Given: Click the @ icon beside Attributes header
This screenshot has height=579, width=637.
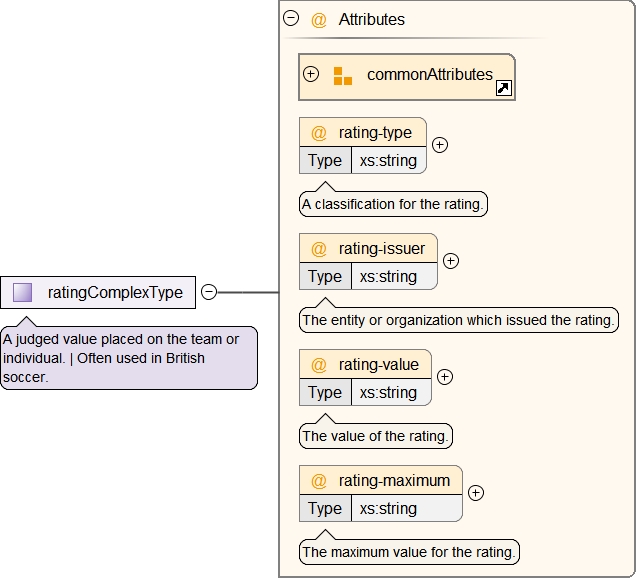Looking at the screenshot, I should (x=319, y=19).
